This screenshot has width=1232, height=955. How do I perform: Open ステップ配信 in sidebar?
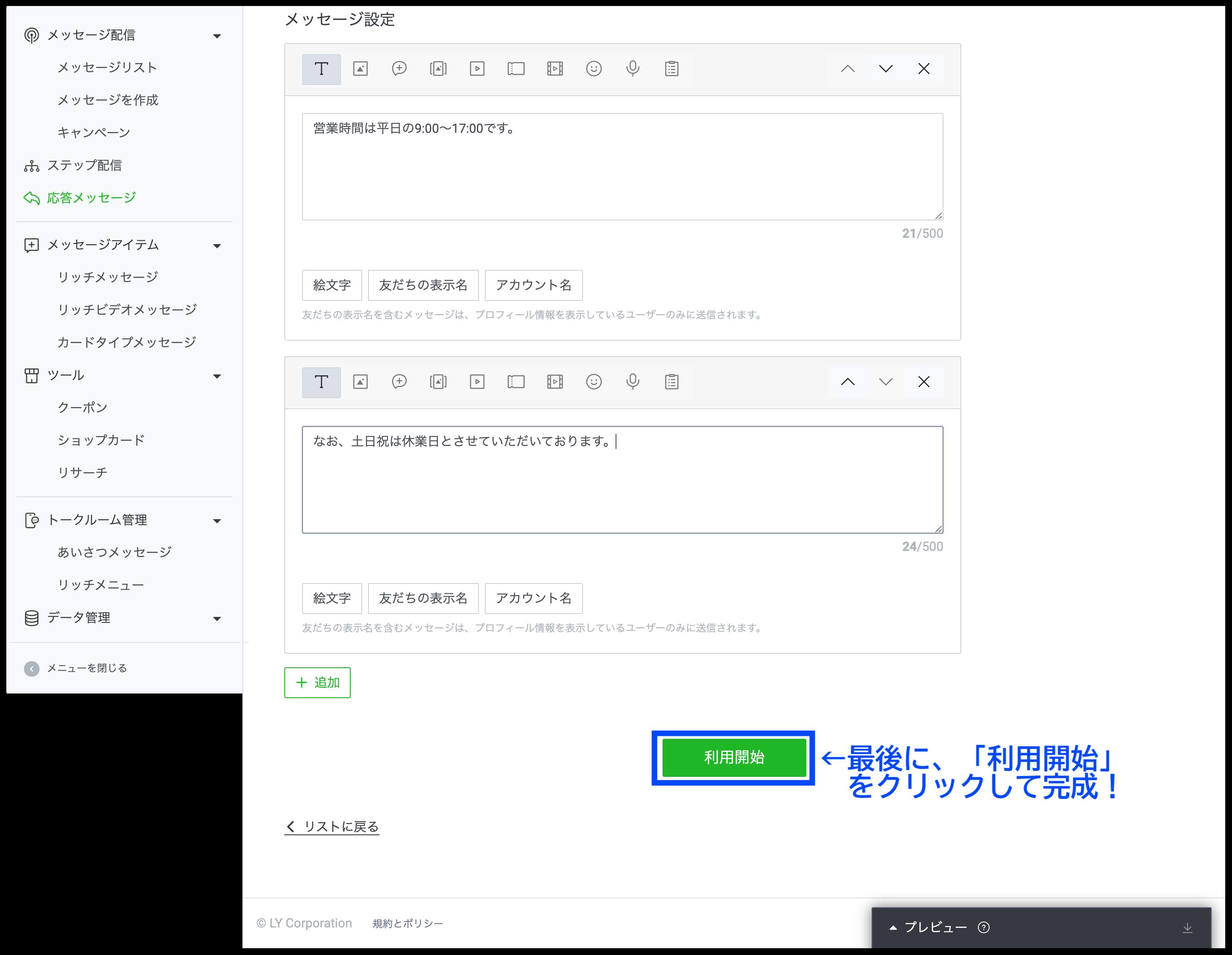pyautogui.click(x=84, y=165)
